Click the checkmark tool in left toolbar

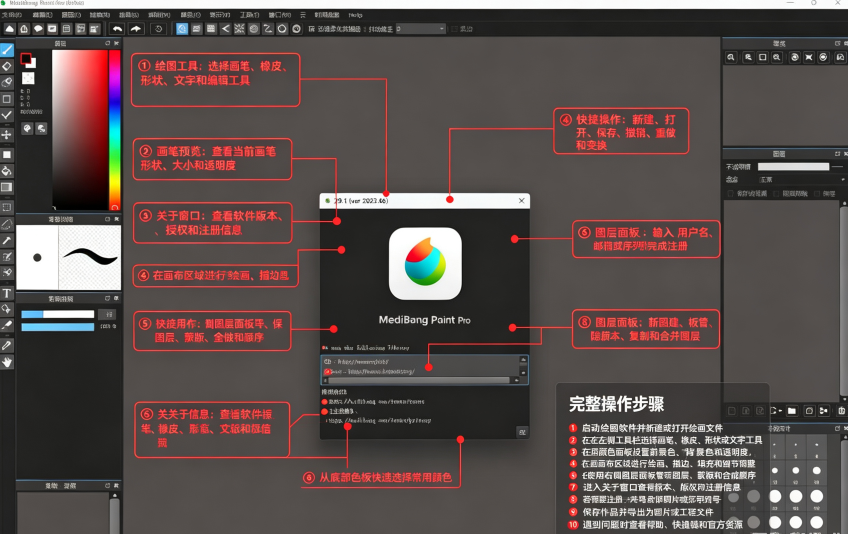(x=6, y=115)
